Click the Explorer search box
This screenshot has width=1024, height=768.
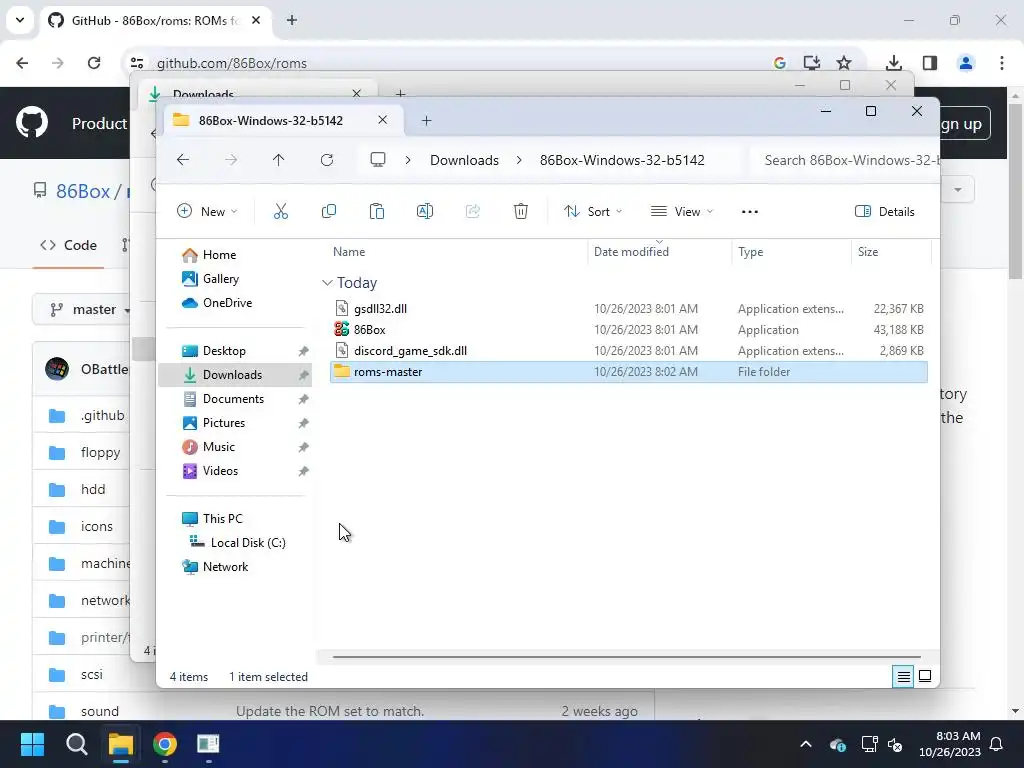click(846, 160)
